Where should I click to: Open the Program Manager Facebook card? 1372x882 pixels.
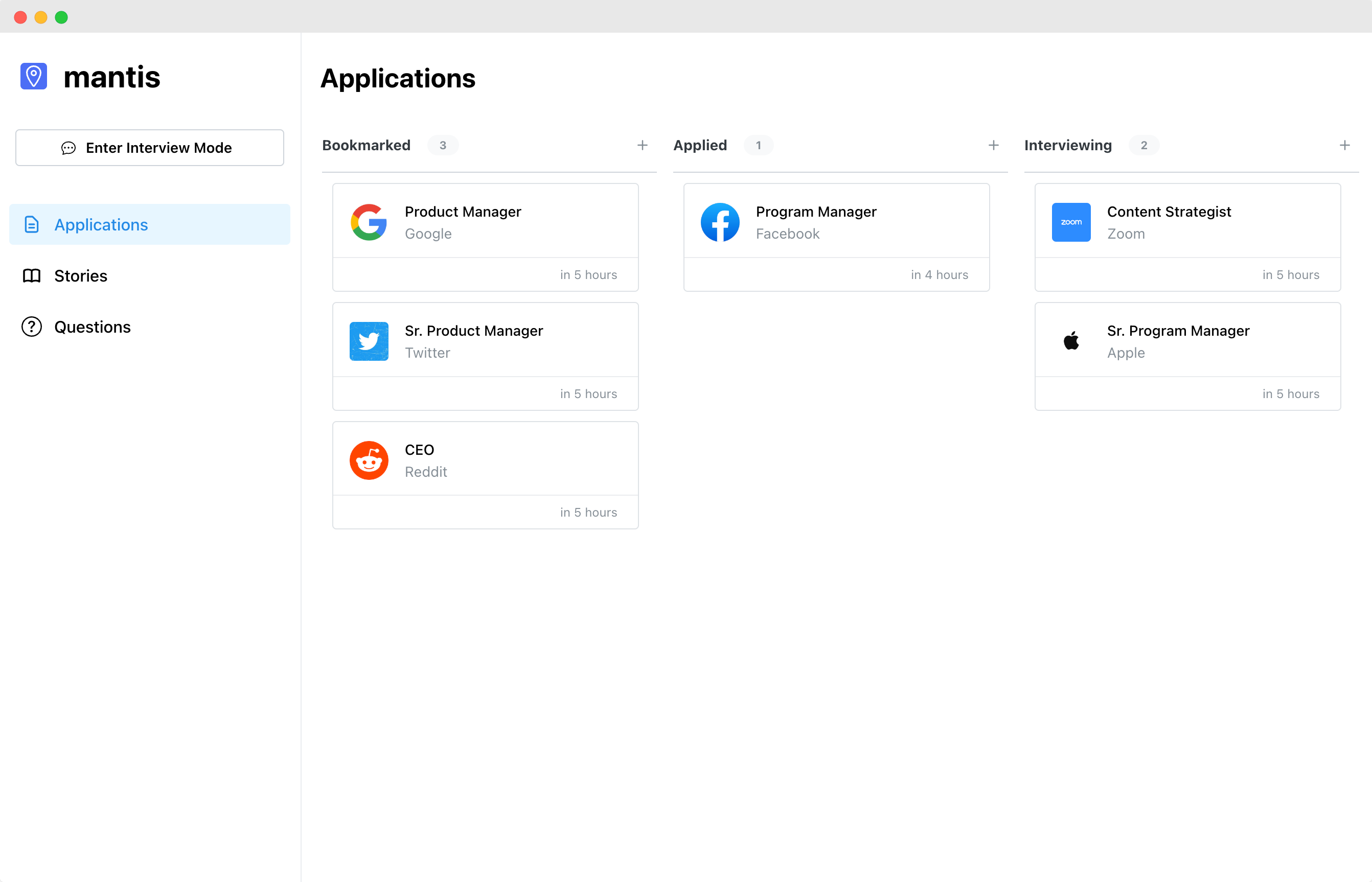tap(837, 237)
